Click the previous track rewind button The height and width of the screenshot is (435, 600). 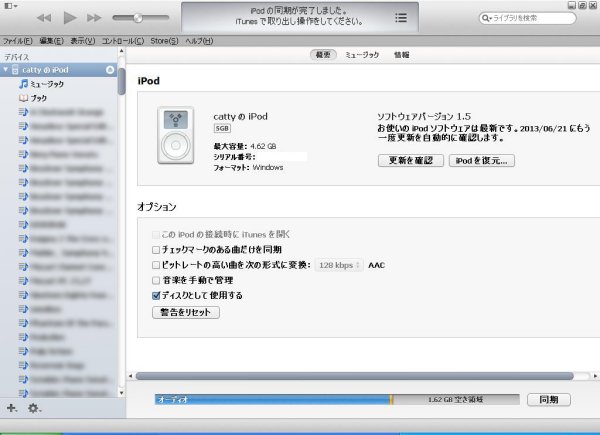(x=44, y=18)
